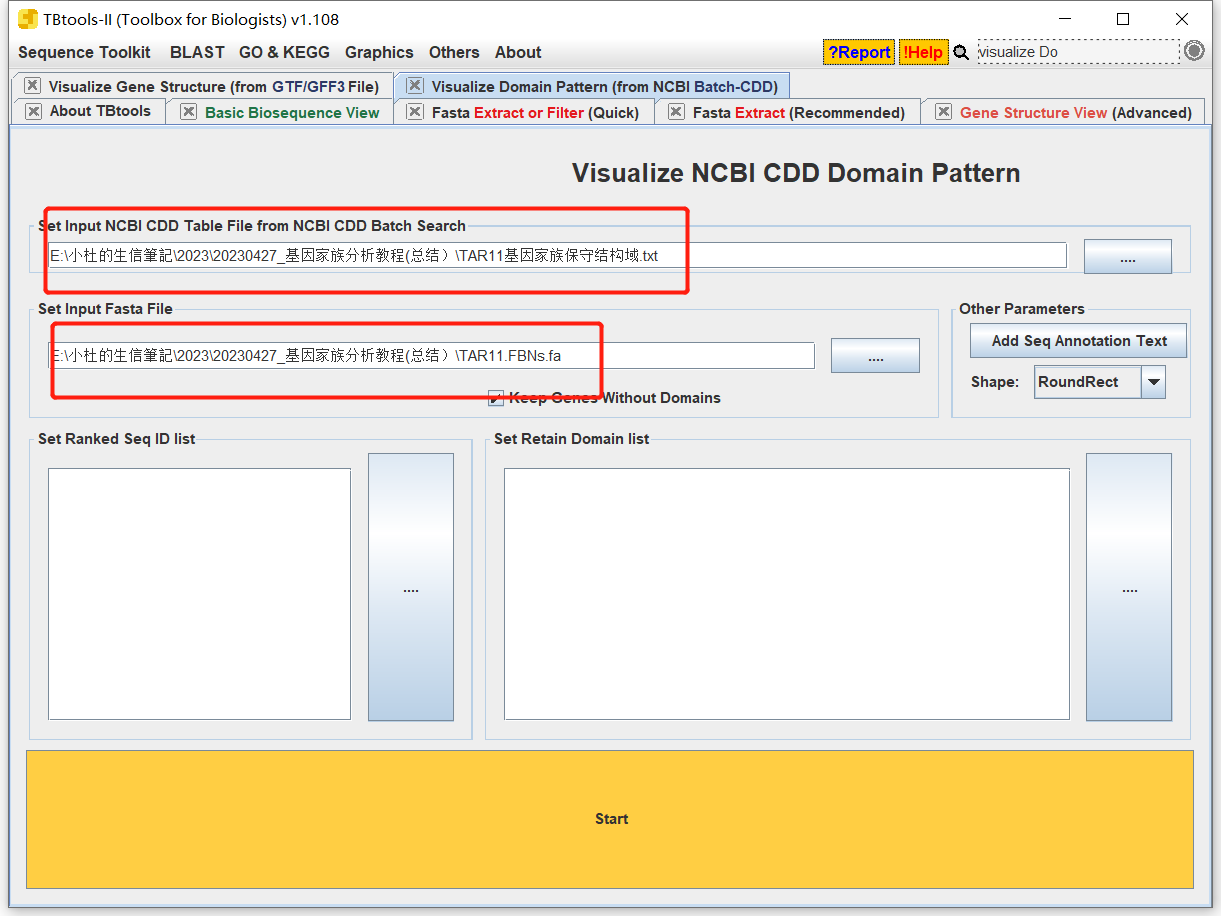Open the Shape RoundRect dropdown arrow
This screenshot has width=1221, height=916.
coord(1154,382)
